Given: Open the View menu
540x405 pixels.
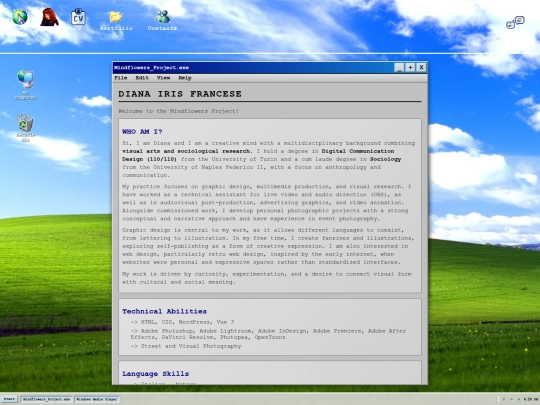Looking at the screenshot, I should point(164,78).
